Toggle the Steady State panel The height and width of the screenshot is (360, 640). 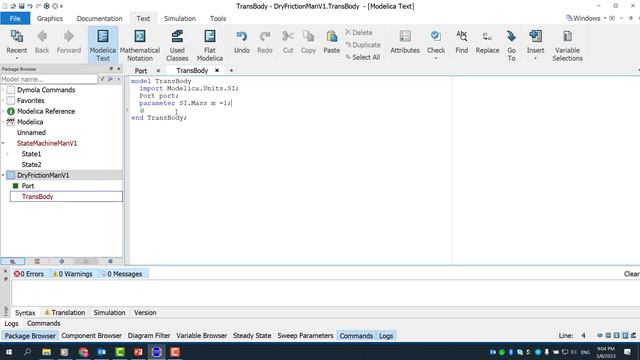click(252, 336)
